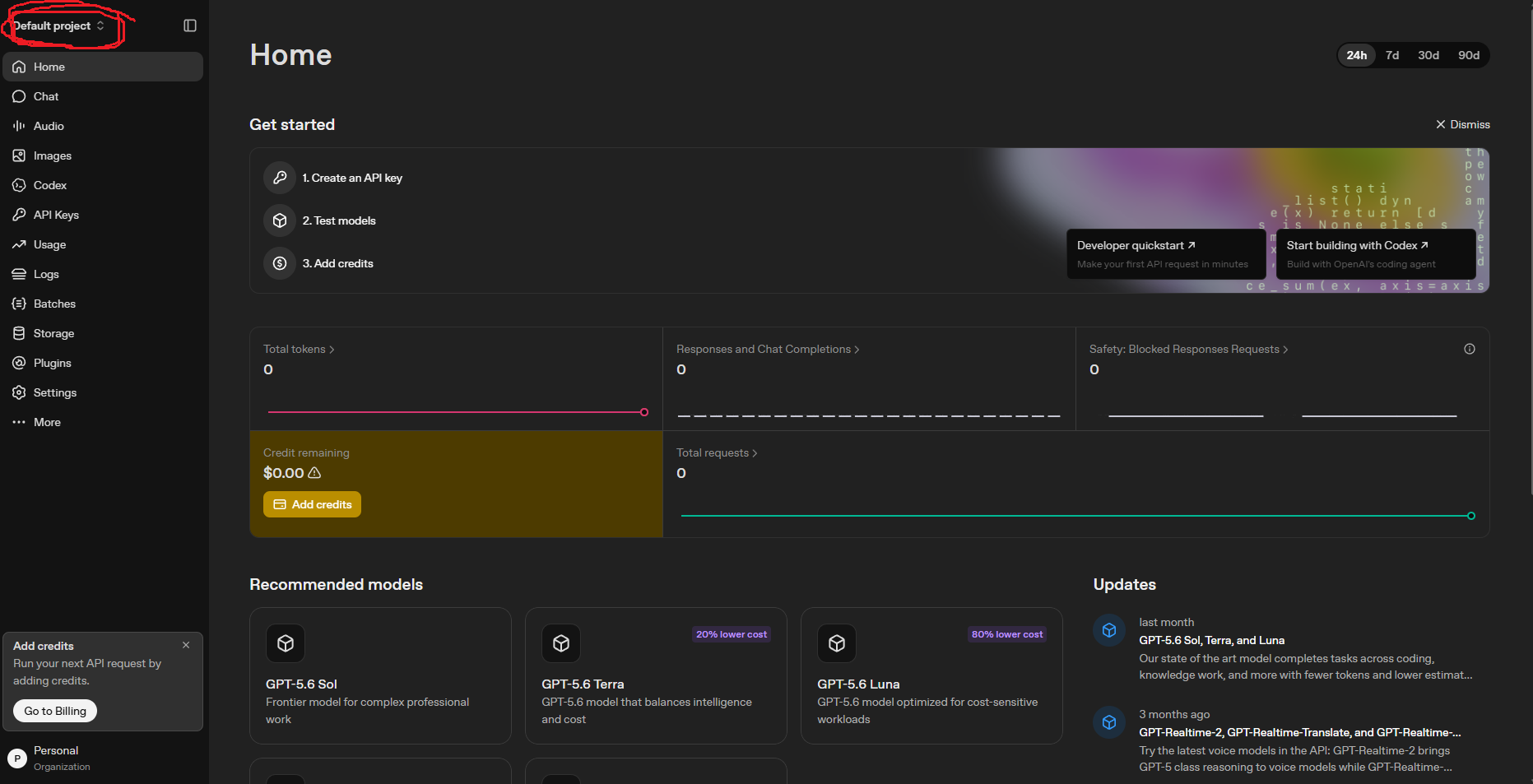Click the Logs stack icon

click(19, 274)
